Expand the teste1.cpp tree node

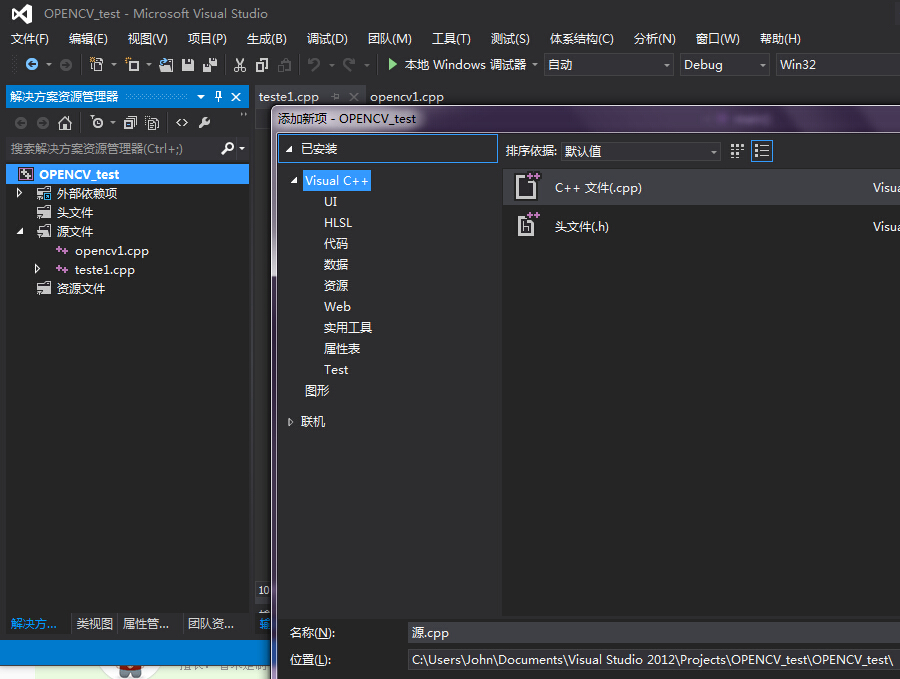click(x=37, y=269)
